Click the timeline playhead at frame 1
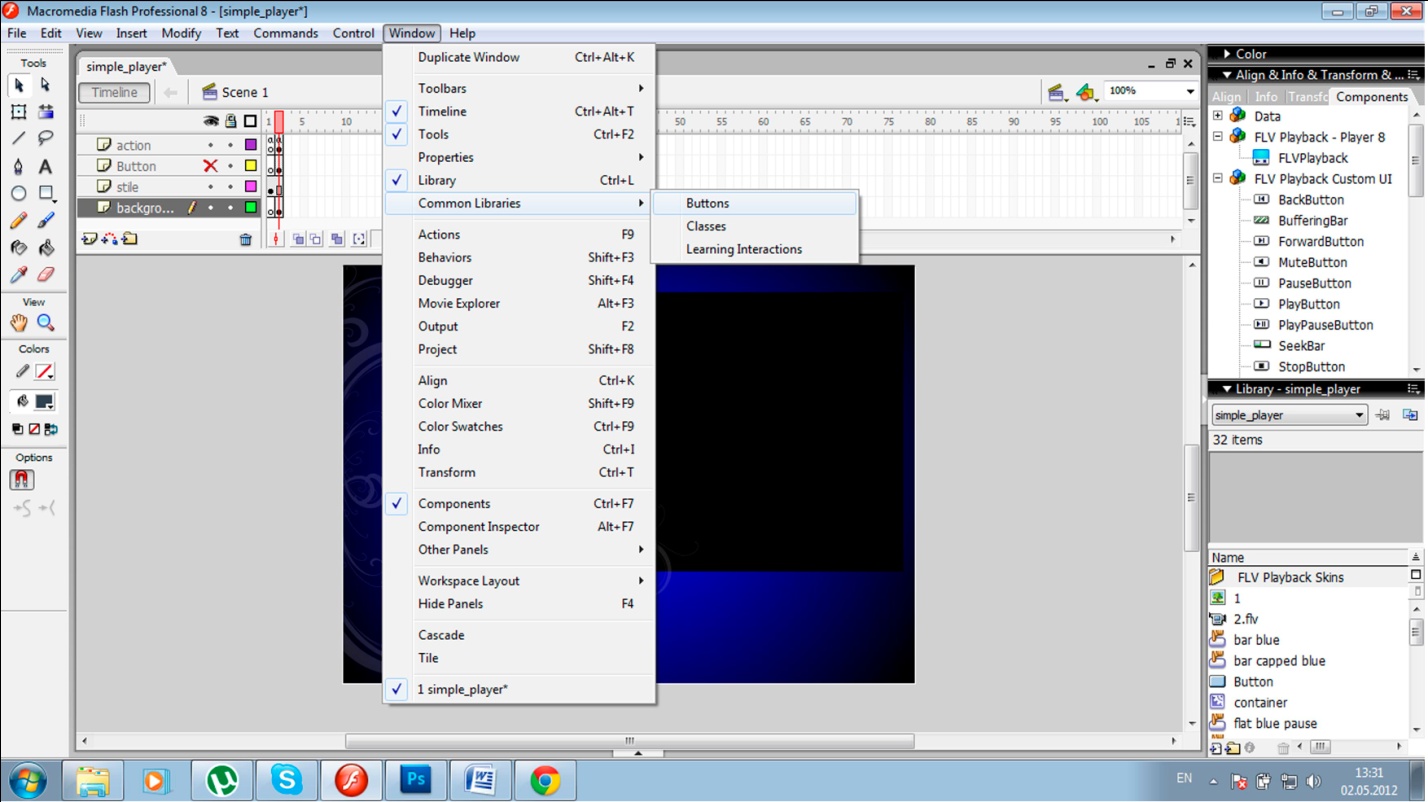 279,122
